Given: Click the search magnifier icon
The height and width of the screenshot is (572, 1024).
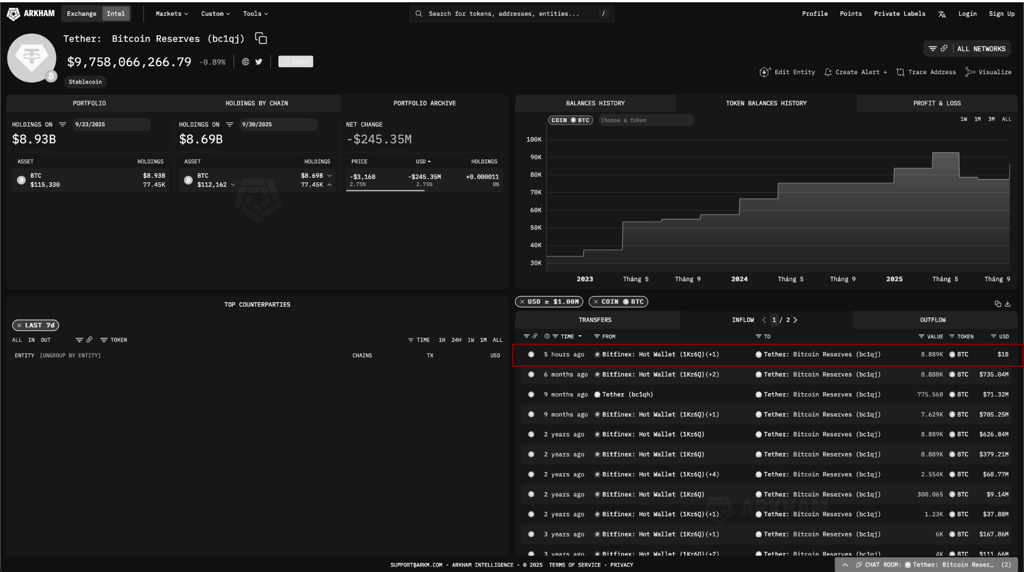Looking at the screenshot, I should 419,13.
